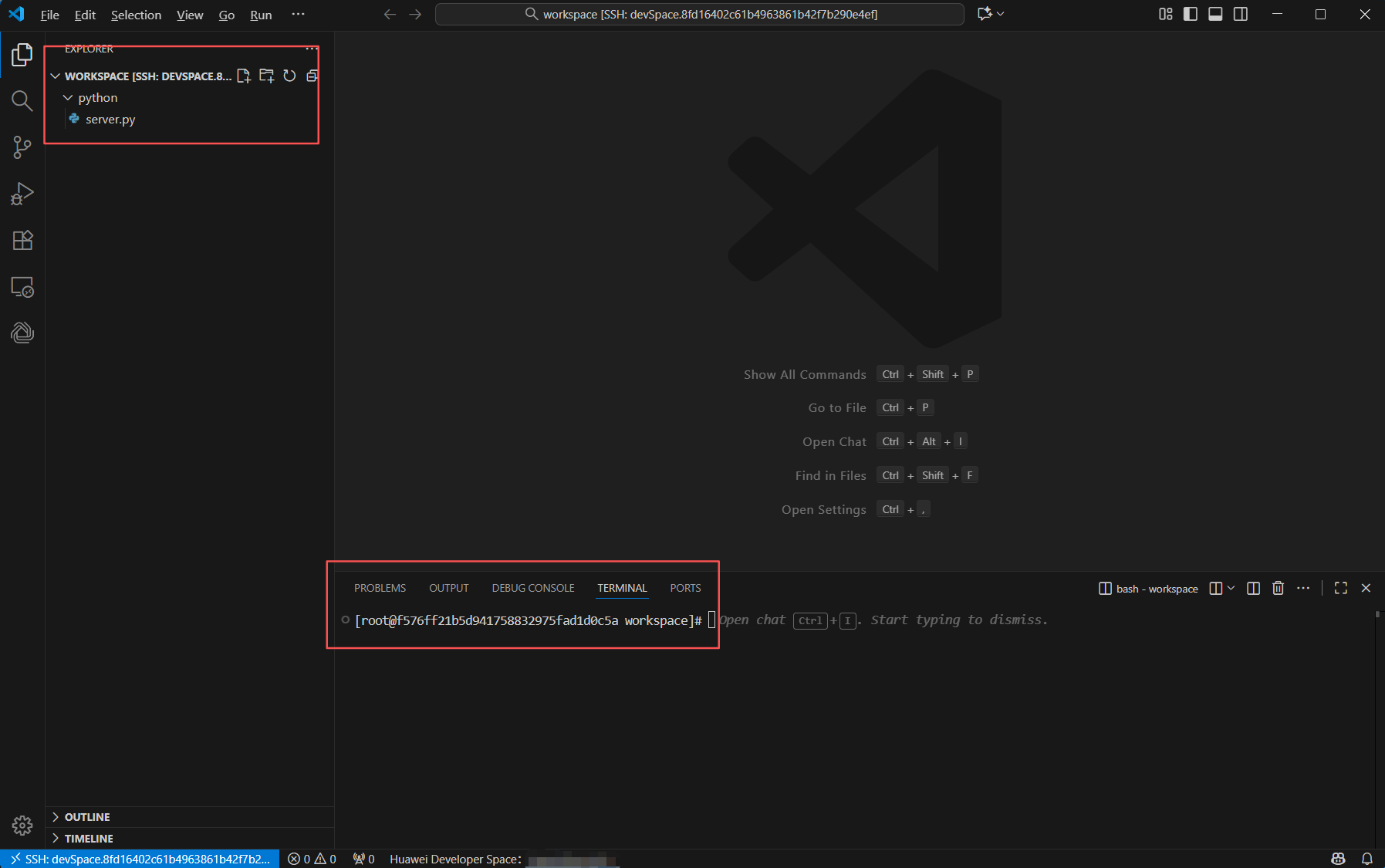Open Explorer views and more actions menu
The image size is (1385, 868).
(x=312, y=49)
